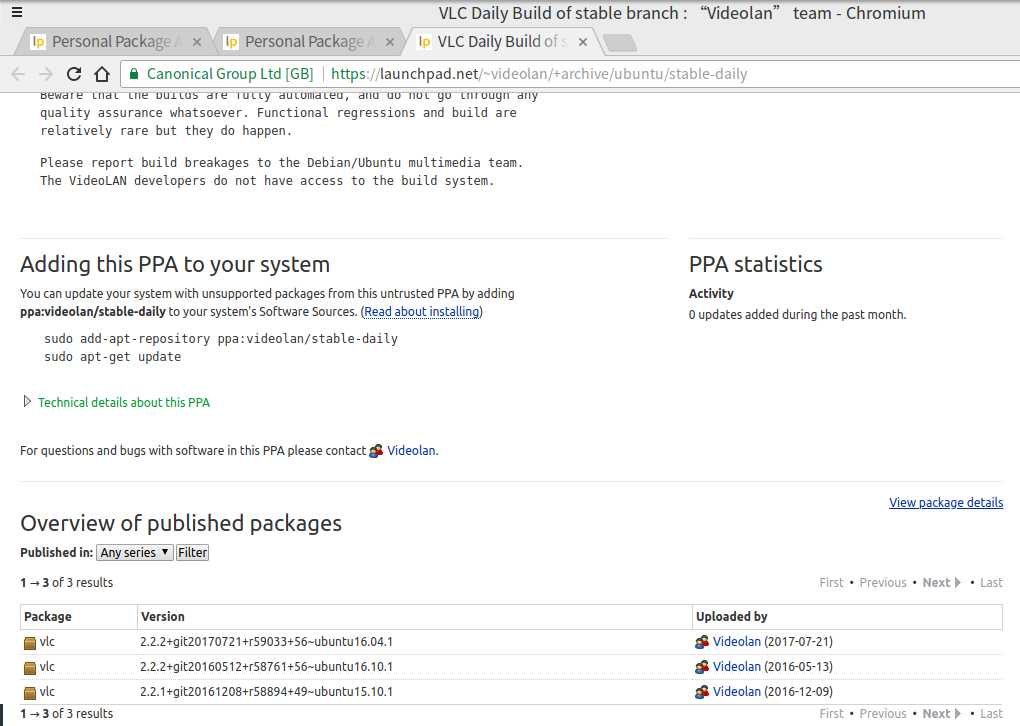Switch to the first Personal Package tab

(112, 42)
